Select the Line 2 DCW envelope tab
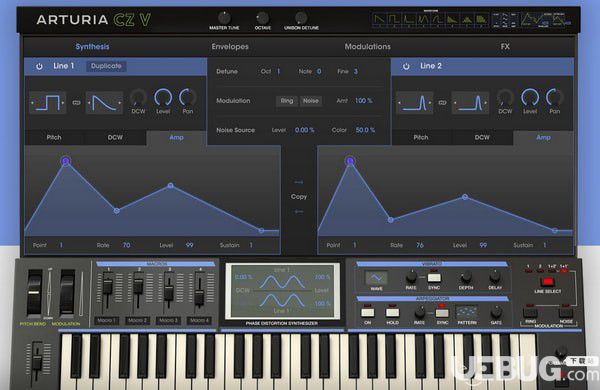Image resolution: width=600 pixels, height=390 pixels. click(482, 137)
